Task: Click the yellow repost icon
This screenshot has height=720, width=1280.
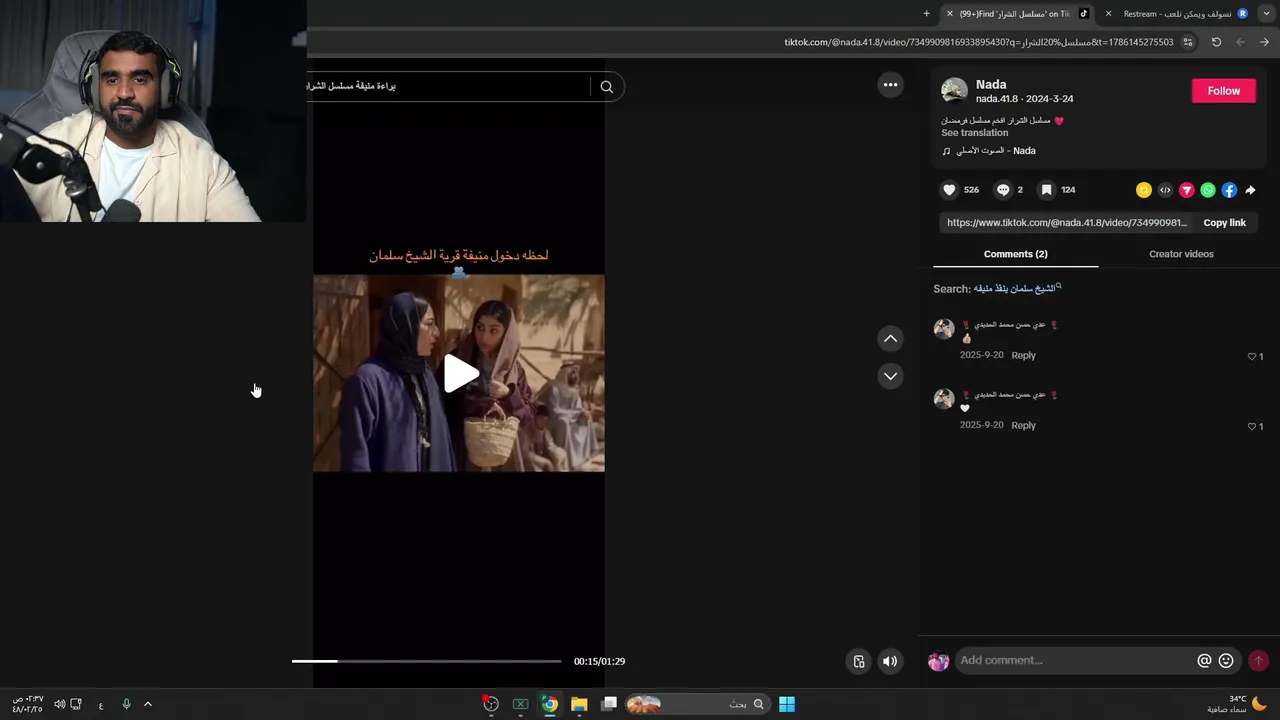Action: pyautogui.click(x=1144, y=190)
